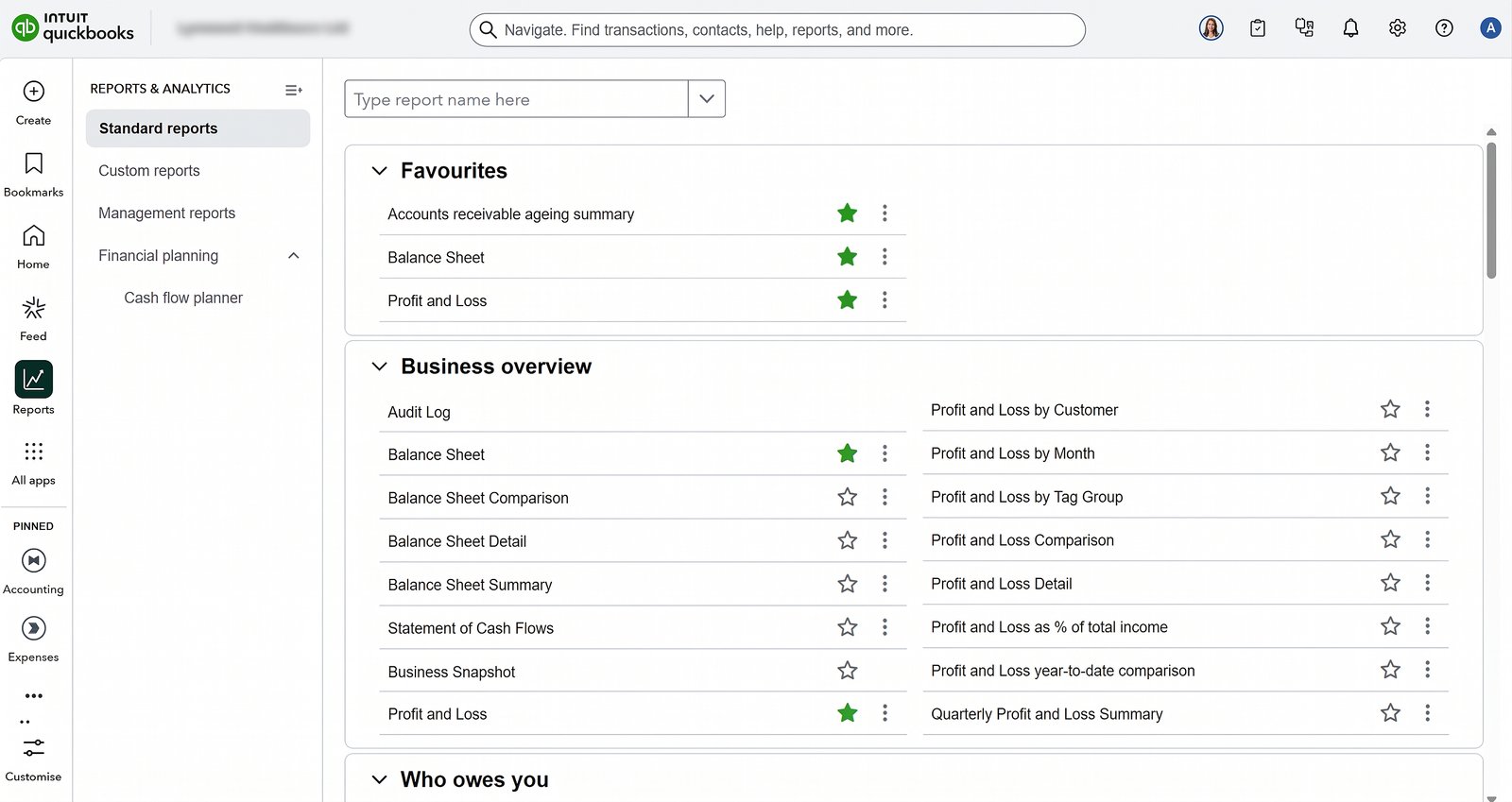Favourite the Profit and Loss Detail report
Image resolution: width=1512 pixels, height=802 pixels.
click(x=1390, y=583)
